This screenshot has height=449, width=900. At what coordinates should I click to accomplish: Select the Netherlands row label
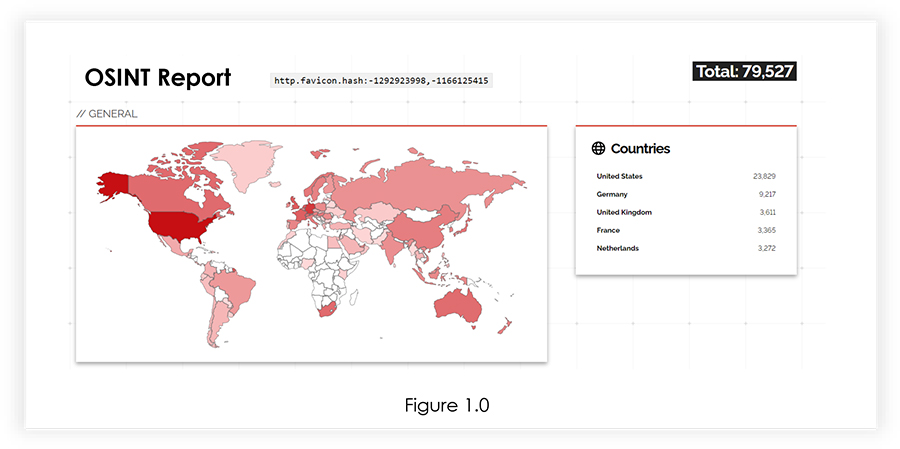[x=618, y=249]
